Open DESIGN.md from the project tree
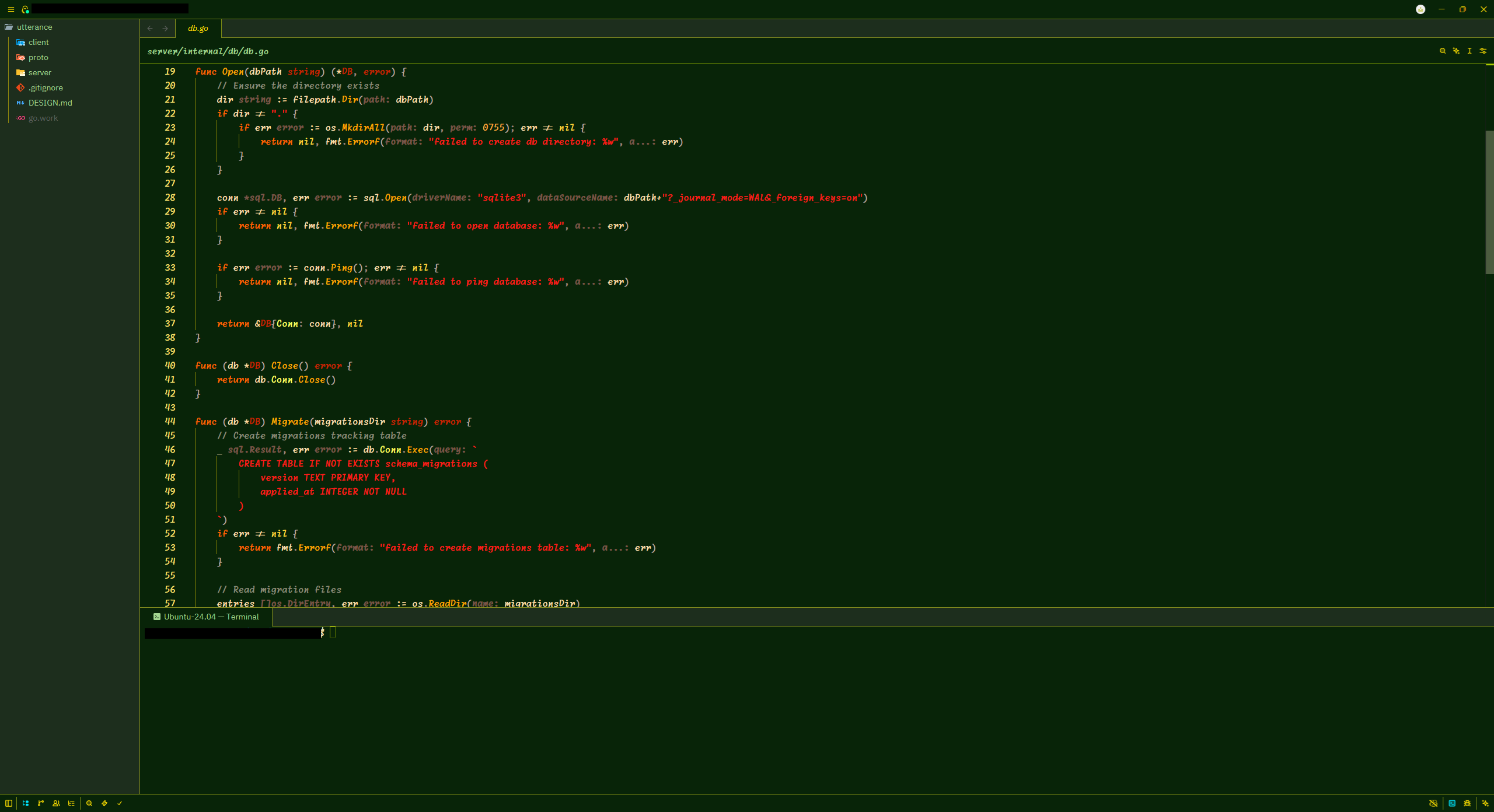This screenshot has height=812, width=1494. click(69, 103)
